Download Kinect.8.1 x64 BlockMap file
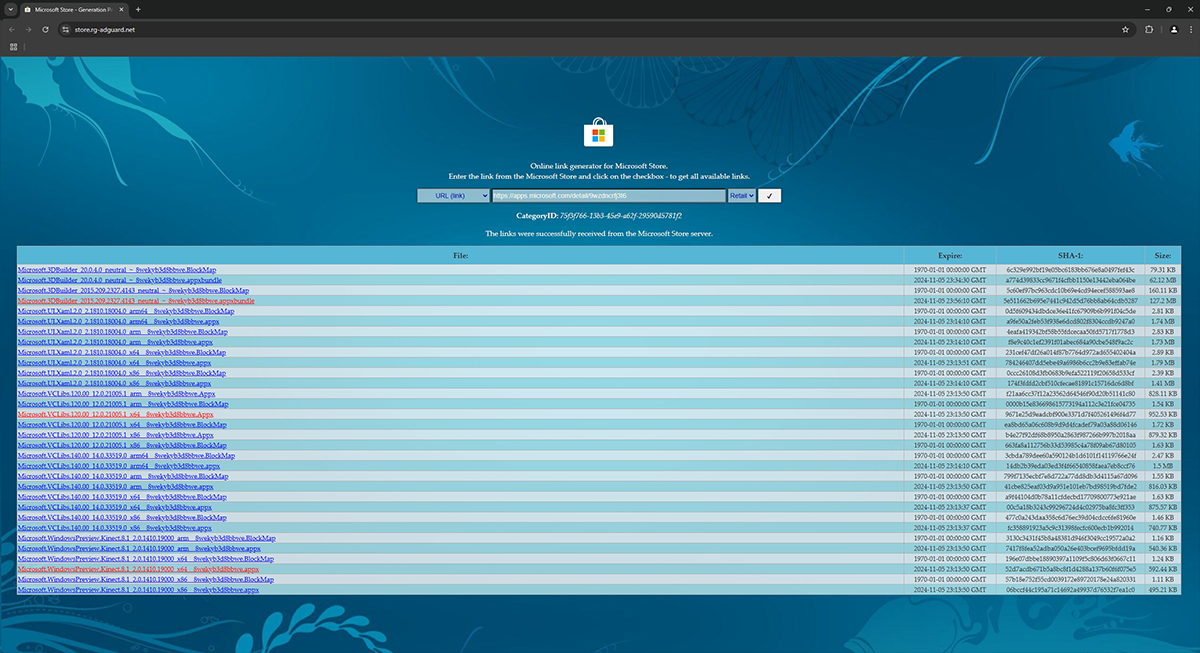 (x=146, y=559)
